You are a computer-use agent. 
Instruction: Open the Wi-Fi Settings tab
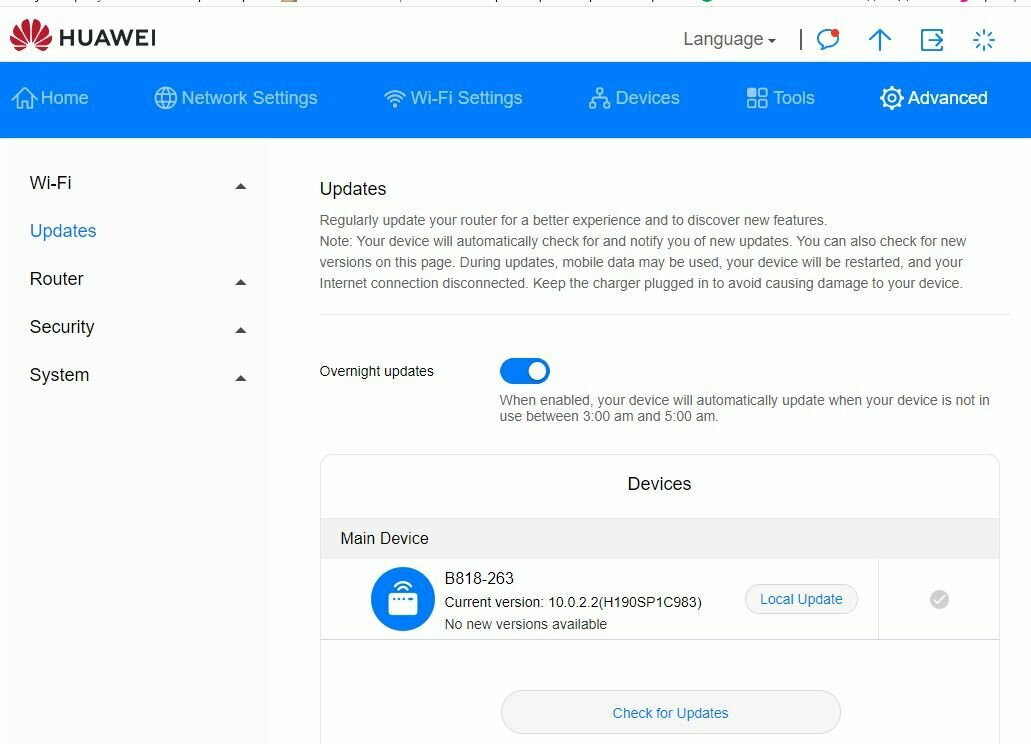coord(453,98)
